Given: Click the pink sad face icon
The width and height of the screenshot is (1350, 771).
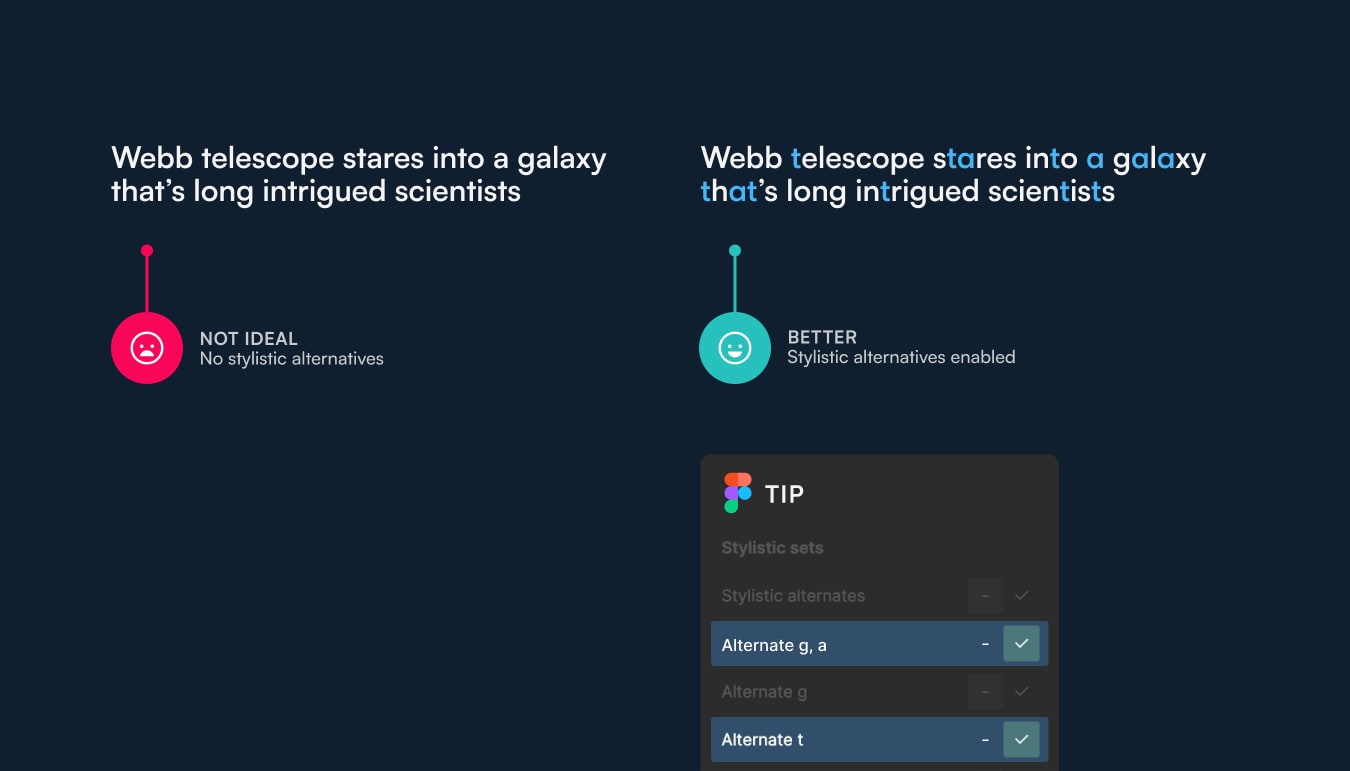Looking at the screenshot, I should (147, 347).
